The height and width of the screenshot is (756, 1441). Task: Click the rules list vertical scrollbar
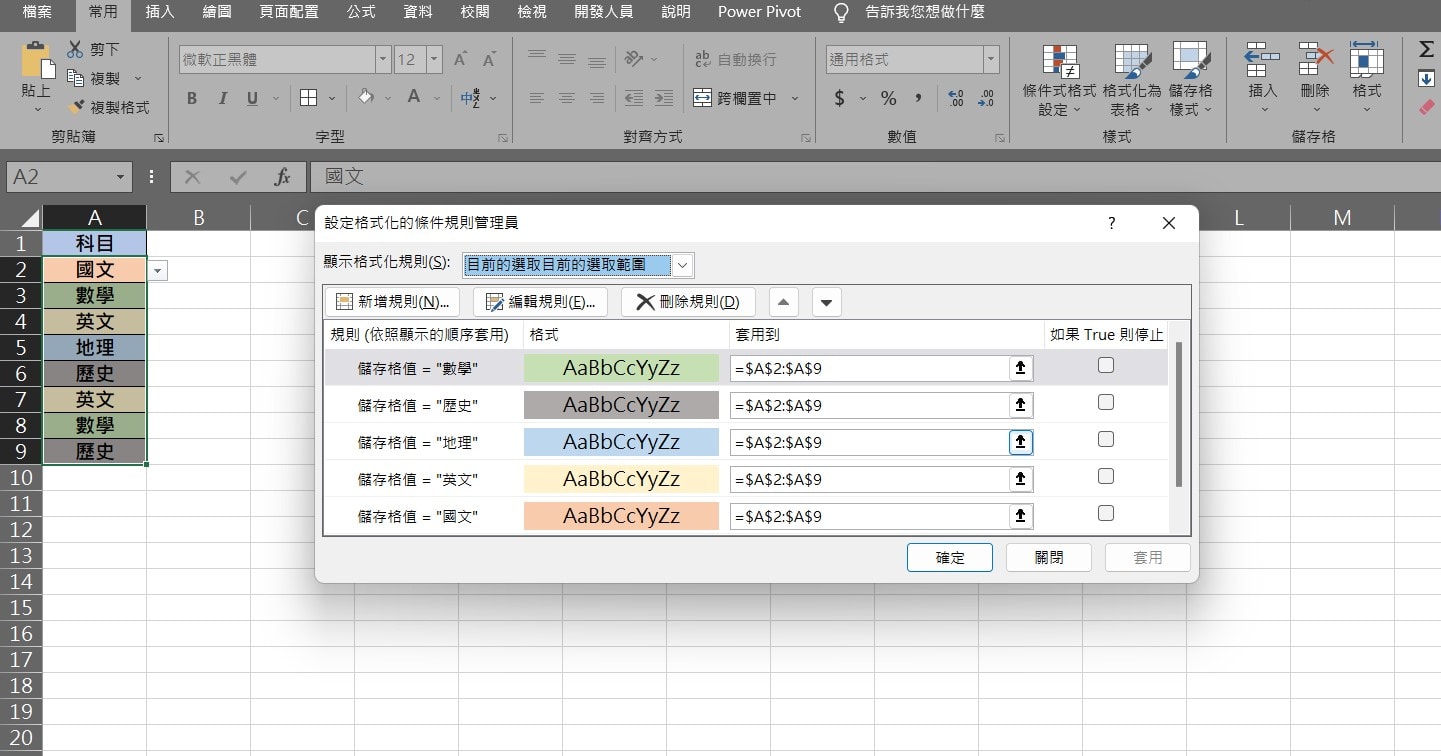[1180, 414]
